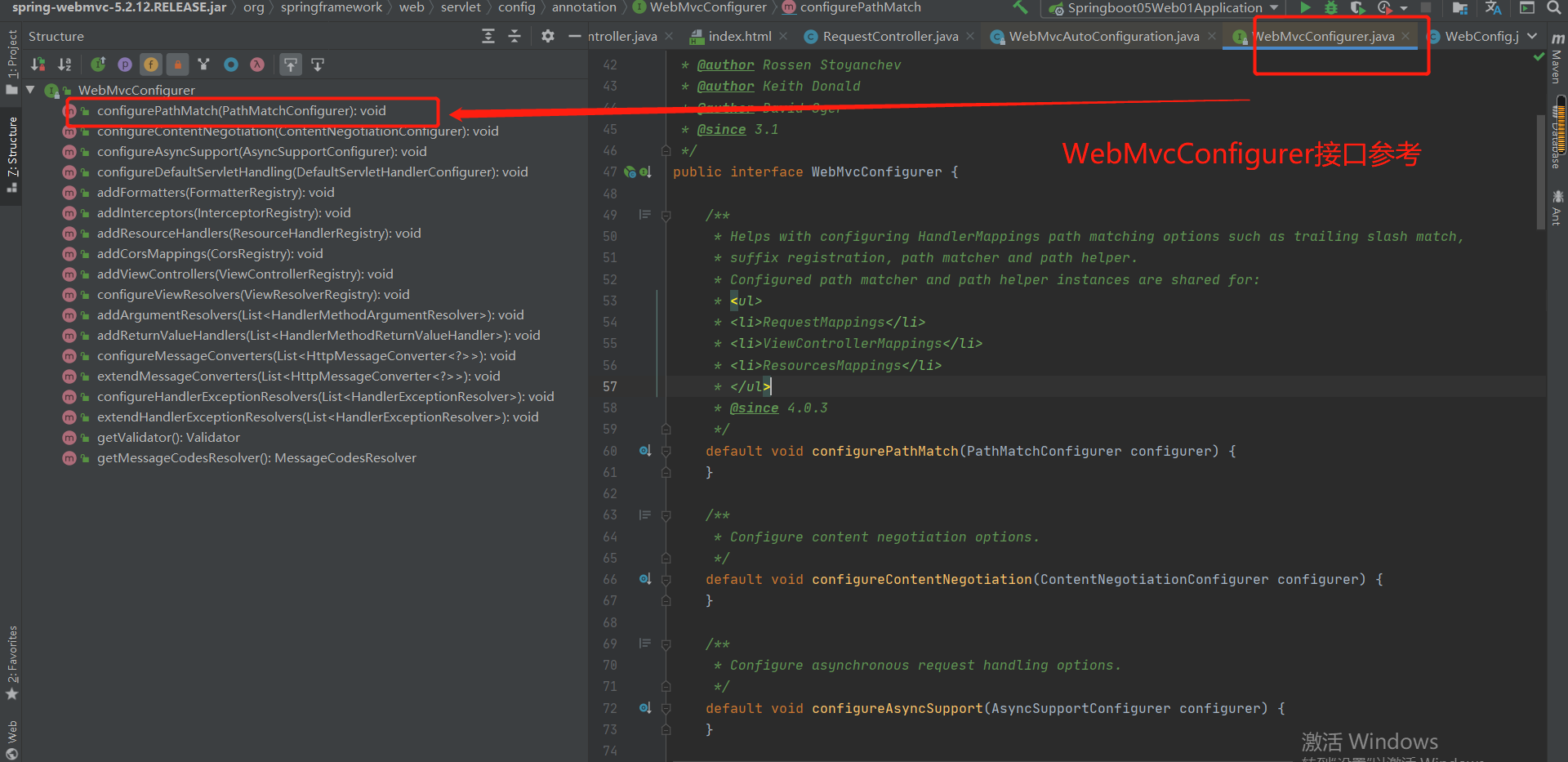Click configurePathMatch breadcrumb in navigation bar

tap(852, 7)
